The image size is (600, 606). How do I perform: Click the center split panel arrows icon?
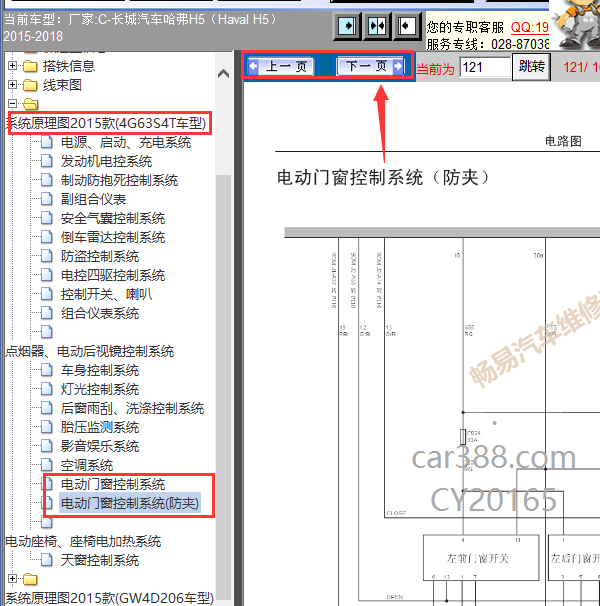tap(377, 26)
